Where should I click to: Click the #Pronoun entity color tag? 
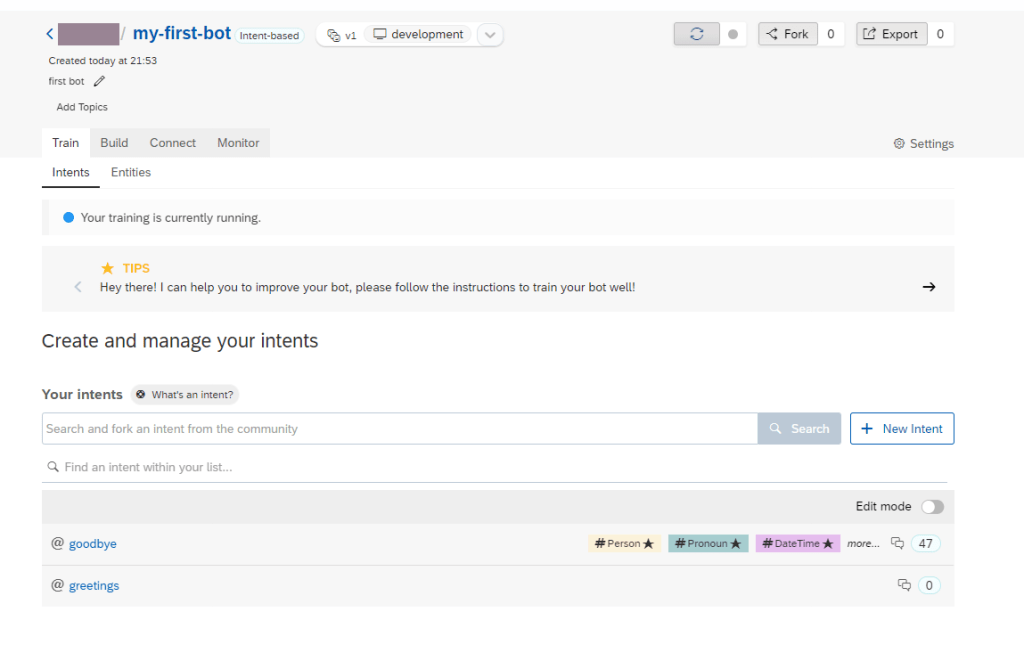click(708, 544)
